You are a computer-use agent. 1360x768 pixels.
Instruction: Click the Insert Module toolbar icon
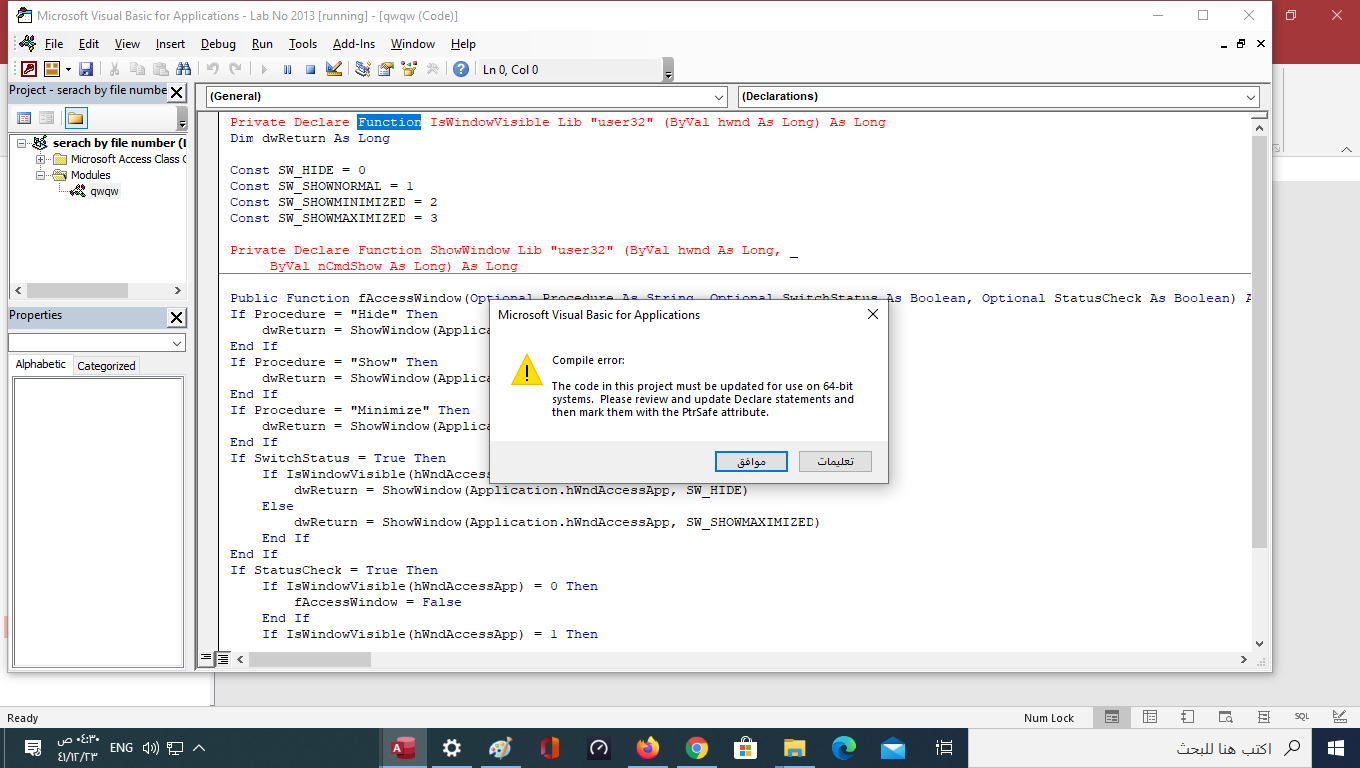pos(51,69)
